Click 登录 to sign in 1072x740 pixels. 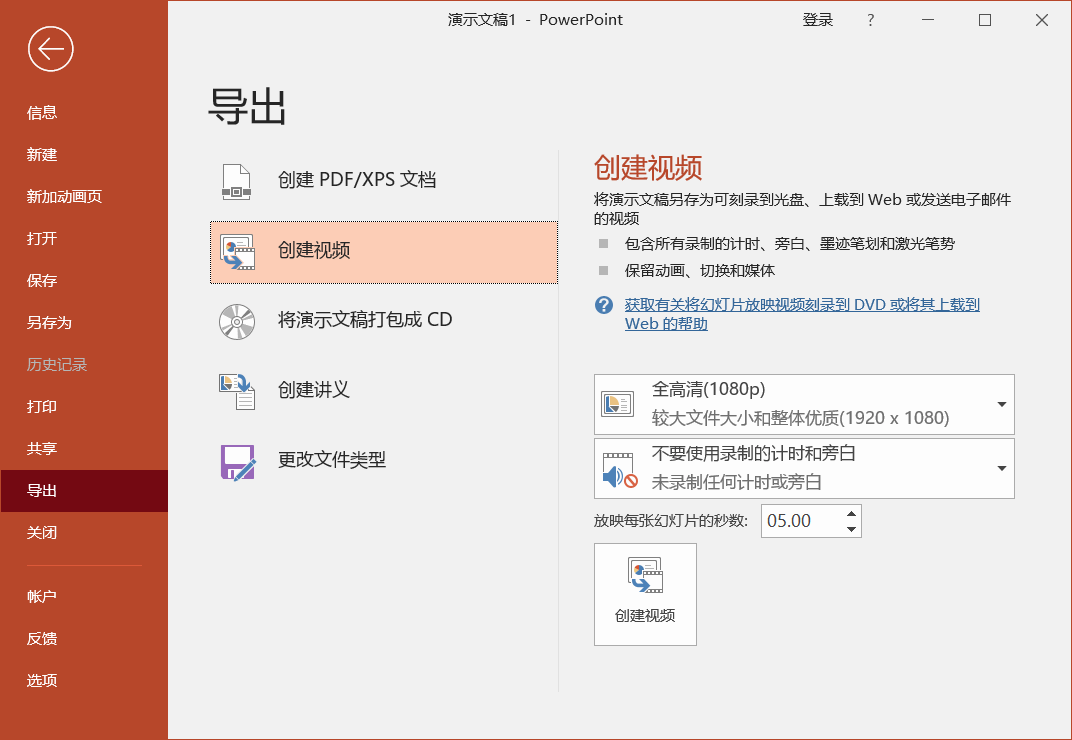pyautogui.click(x=818, y=20)
